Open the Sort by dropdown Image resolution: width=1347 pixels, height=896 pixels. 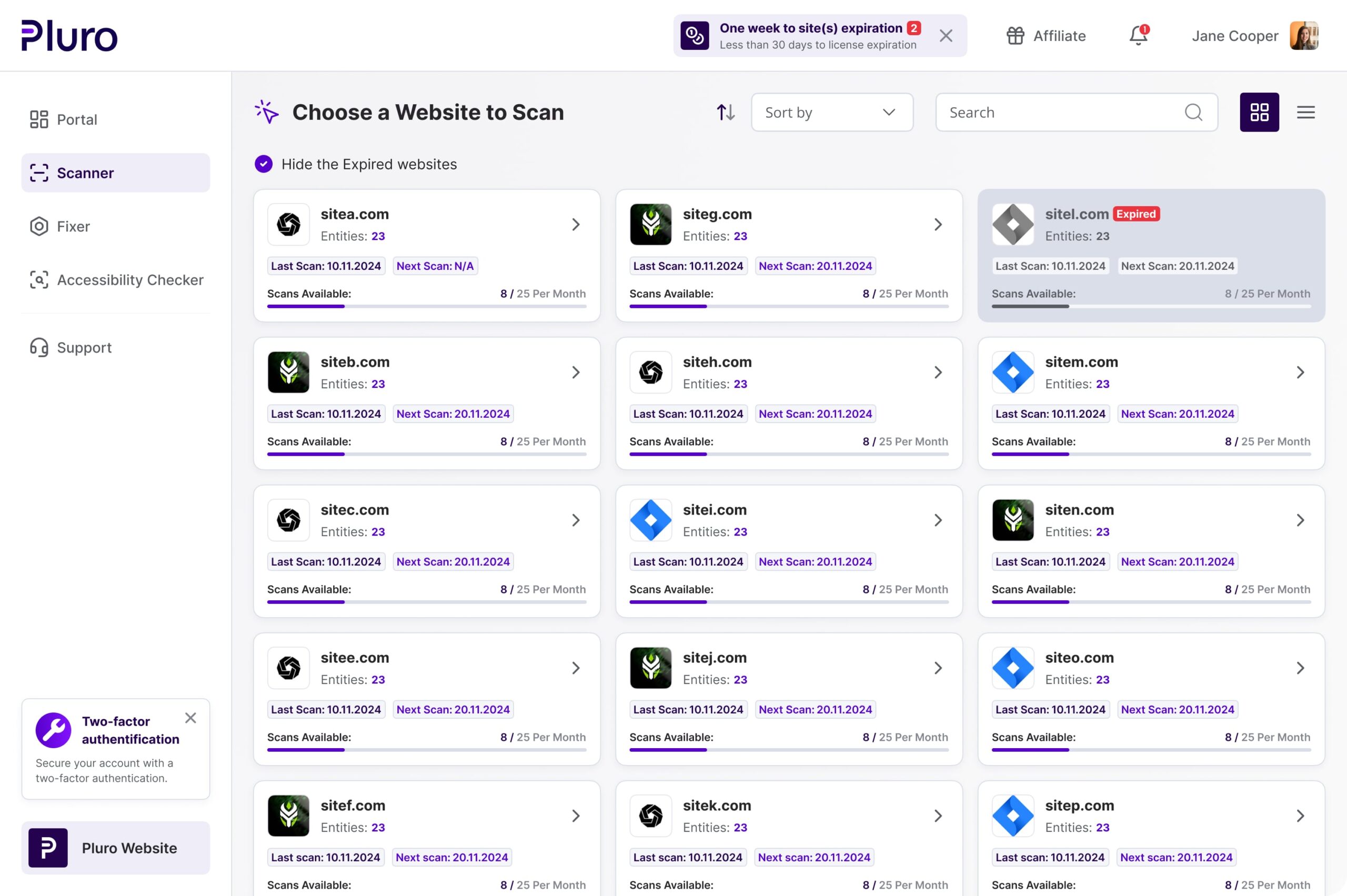[x=831, y=112]
